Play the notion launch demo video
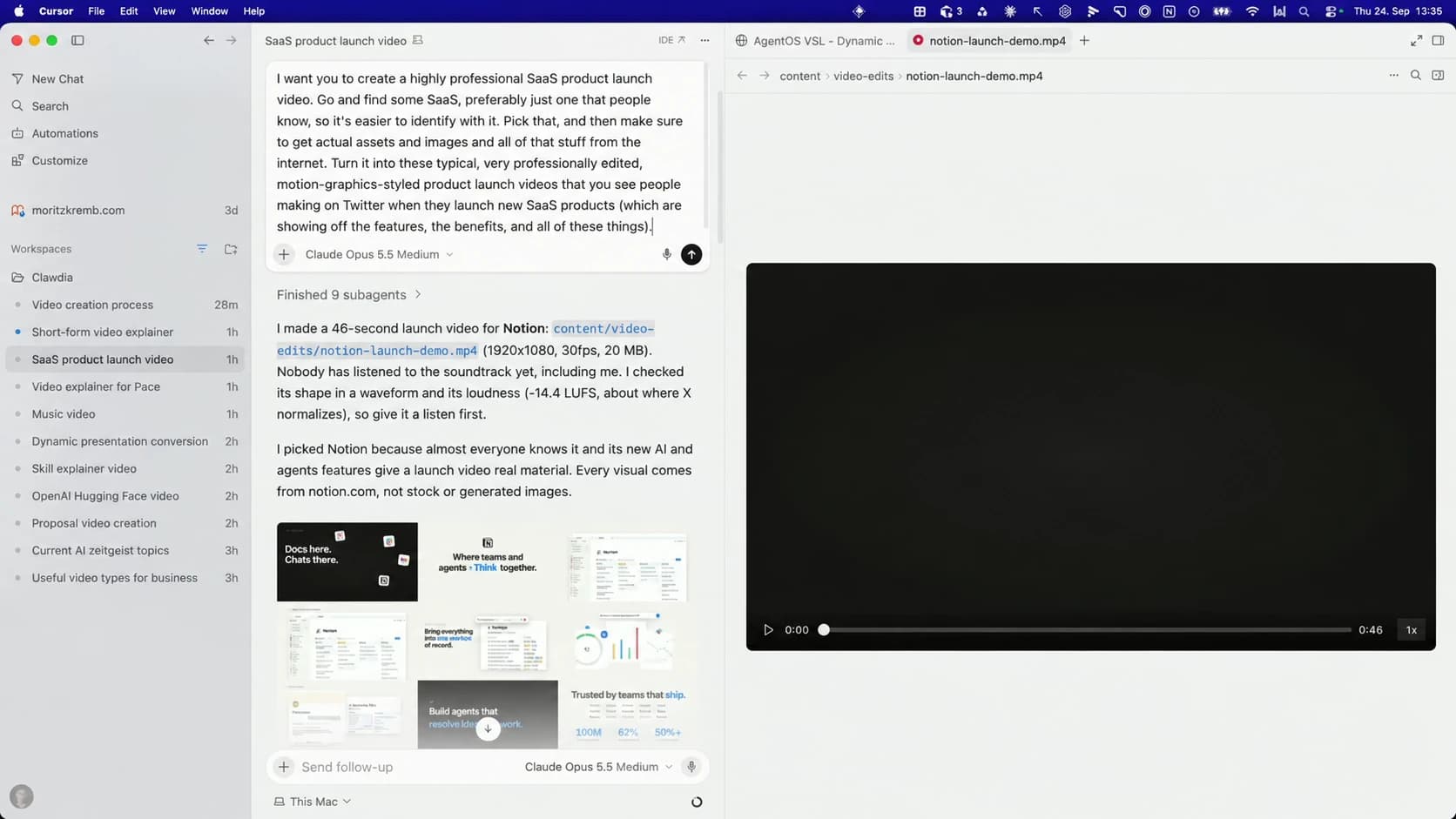The height and width of the screenshot is (819, 1456). tap(768, 630)
